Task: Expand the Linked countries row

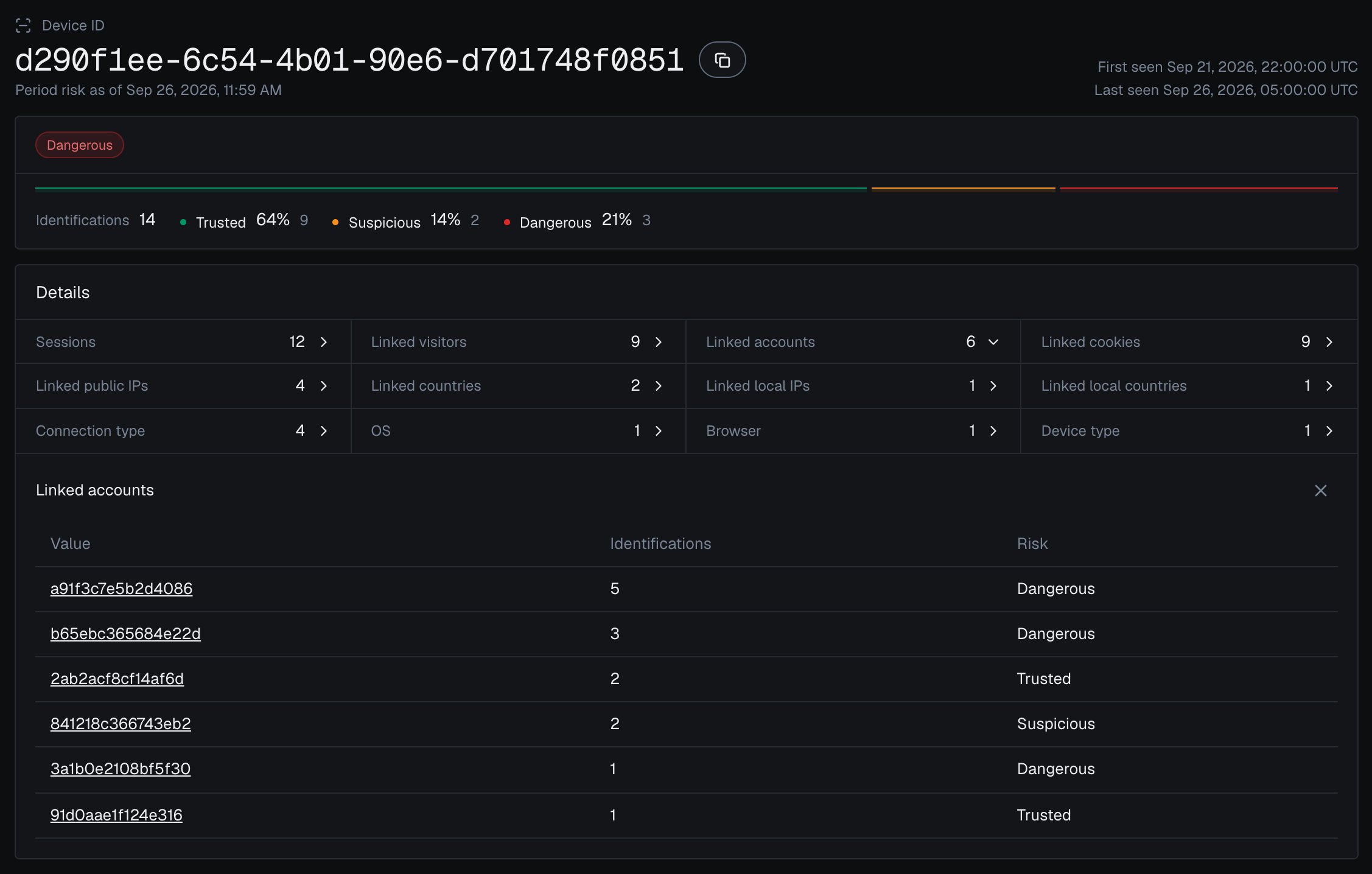Action: pyautogui.click(x=518, y=386)
